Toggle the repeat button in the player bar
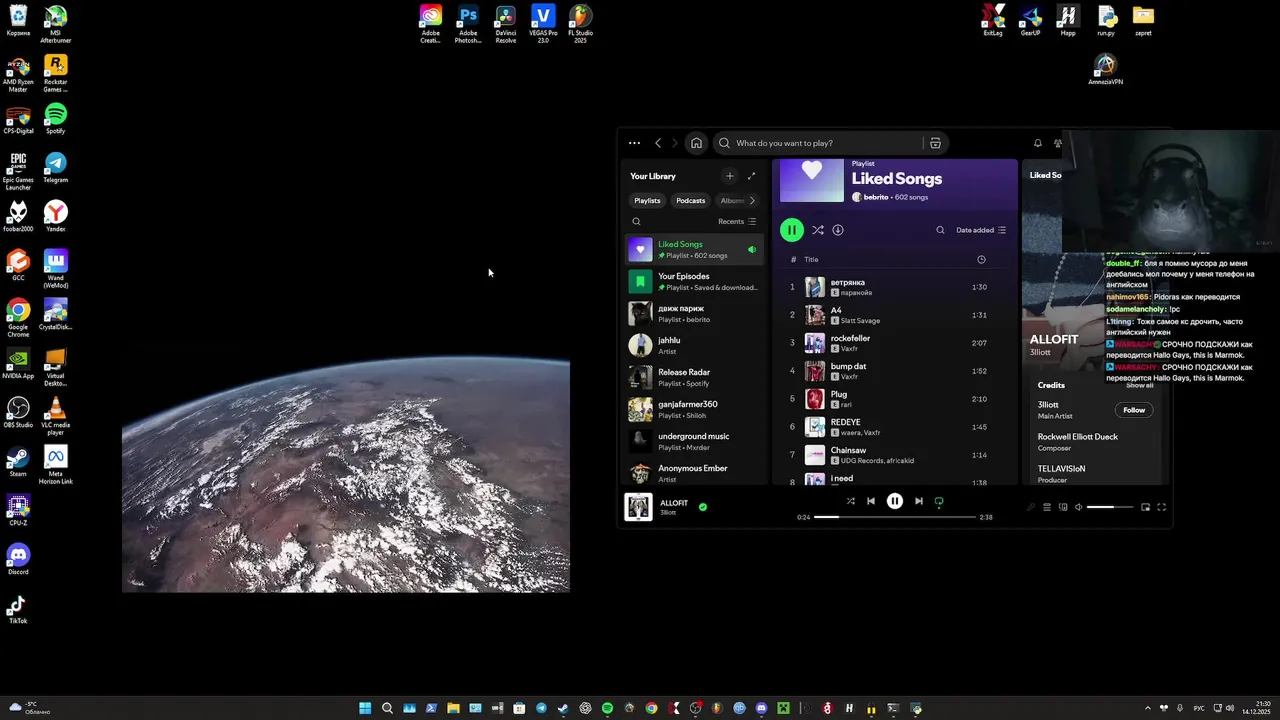Image resolution: width=1280 pixels, height=720 pixels. coord(939,502)
